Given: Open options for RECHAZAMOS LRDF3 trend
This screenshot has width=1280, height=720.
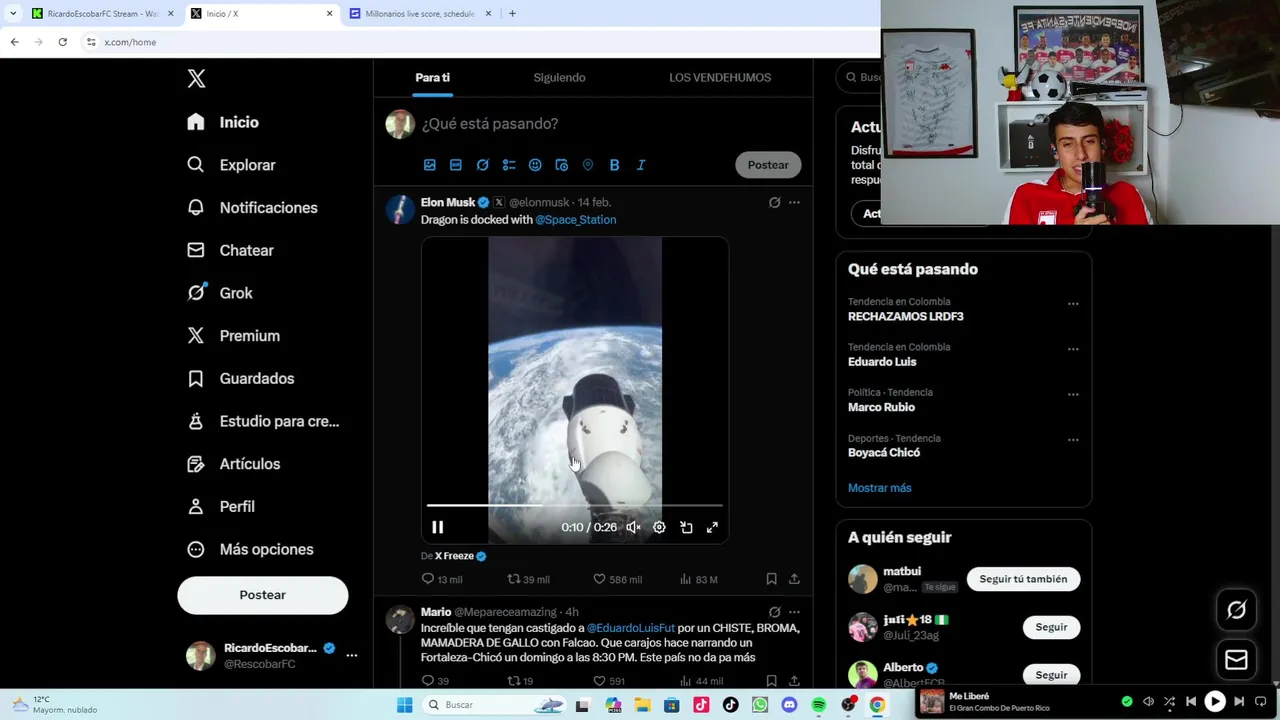Looking at the screenshot, I should pyautogui.click(x=1073, y=304).
